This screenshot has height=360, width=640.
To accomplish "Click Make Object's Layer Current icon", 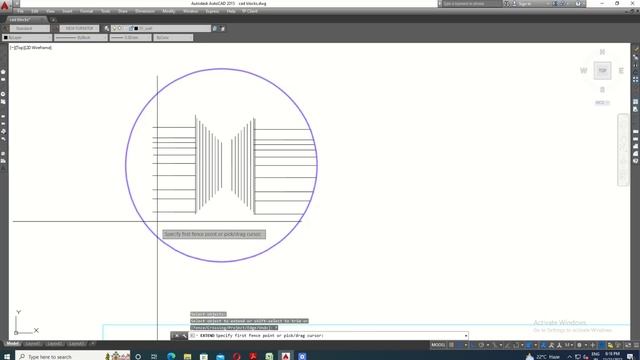I will [x=215, y=29].
